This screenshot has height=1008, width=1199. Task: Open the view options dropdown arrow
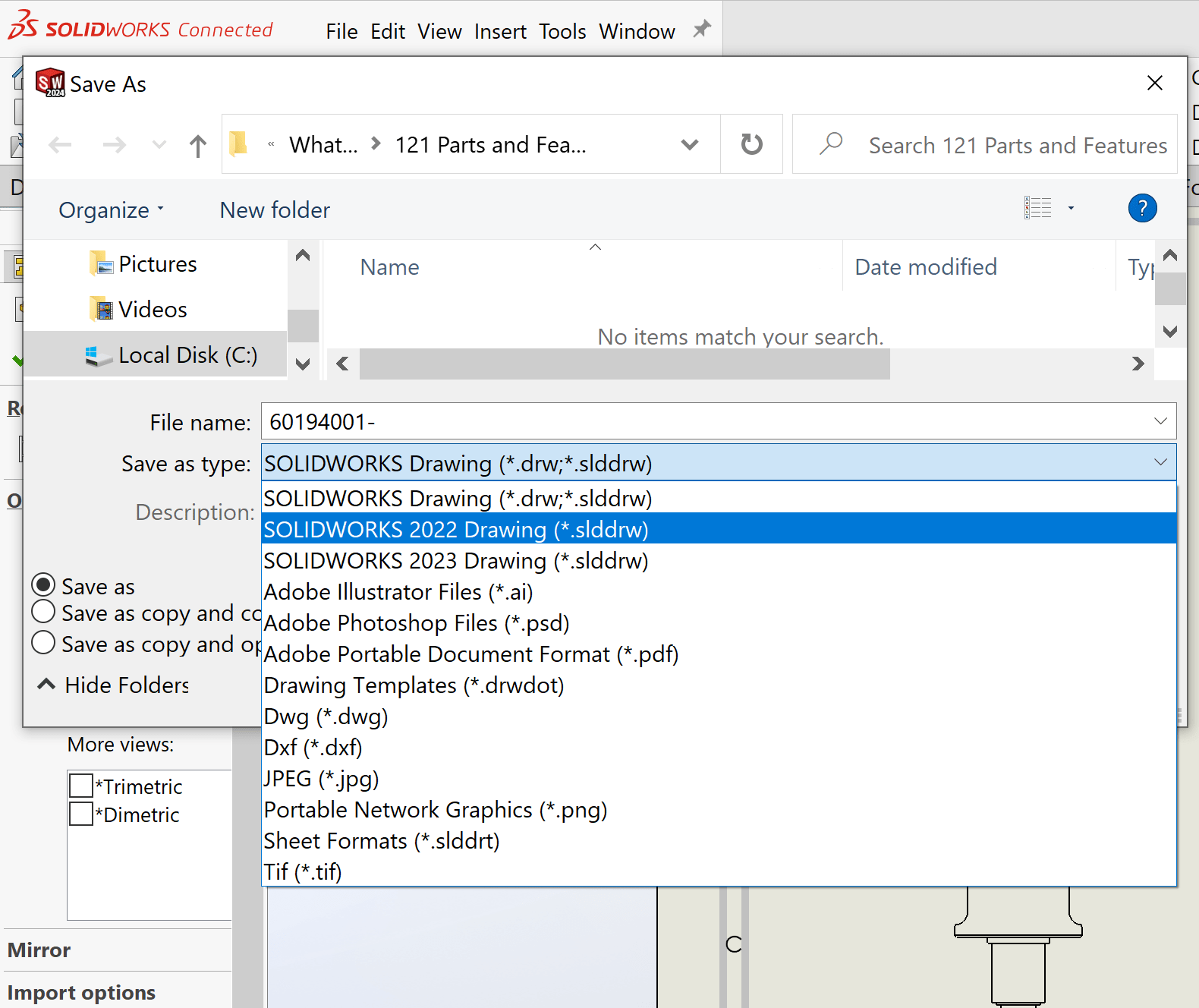(1071, 208)
